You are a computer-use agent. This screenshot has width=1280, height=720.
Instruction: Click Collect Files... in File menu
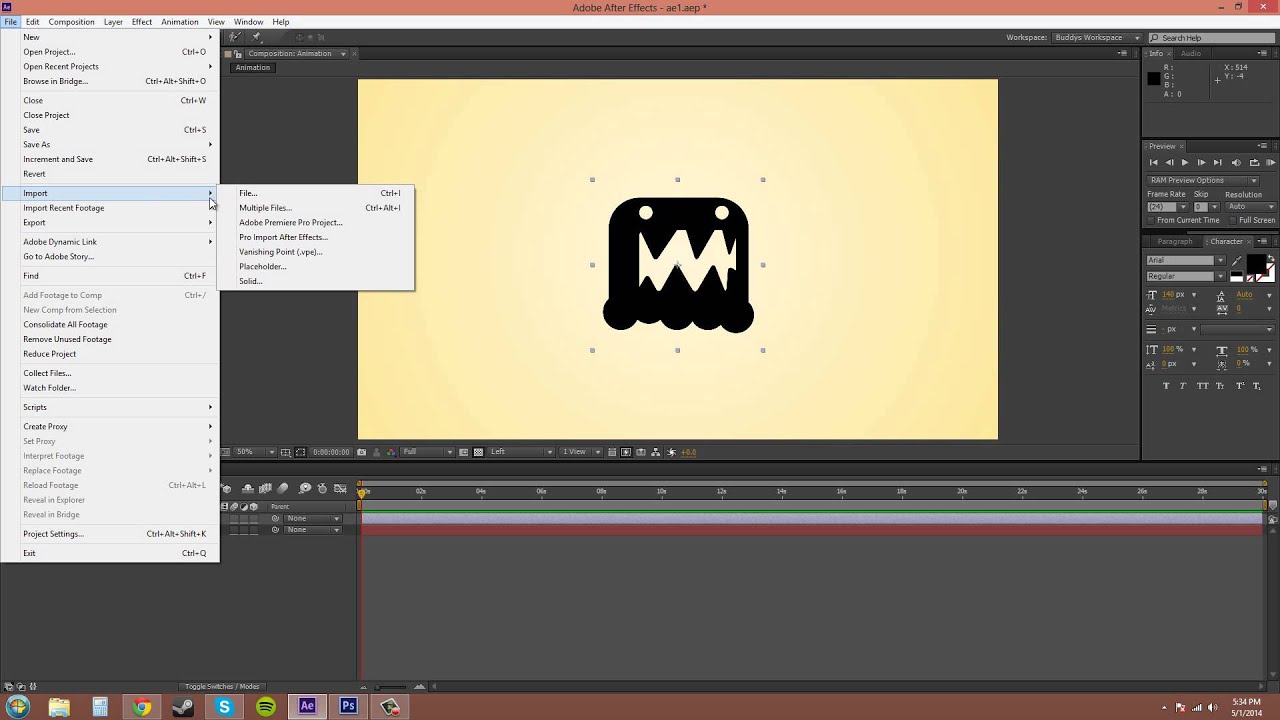point(110,373)
